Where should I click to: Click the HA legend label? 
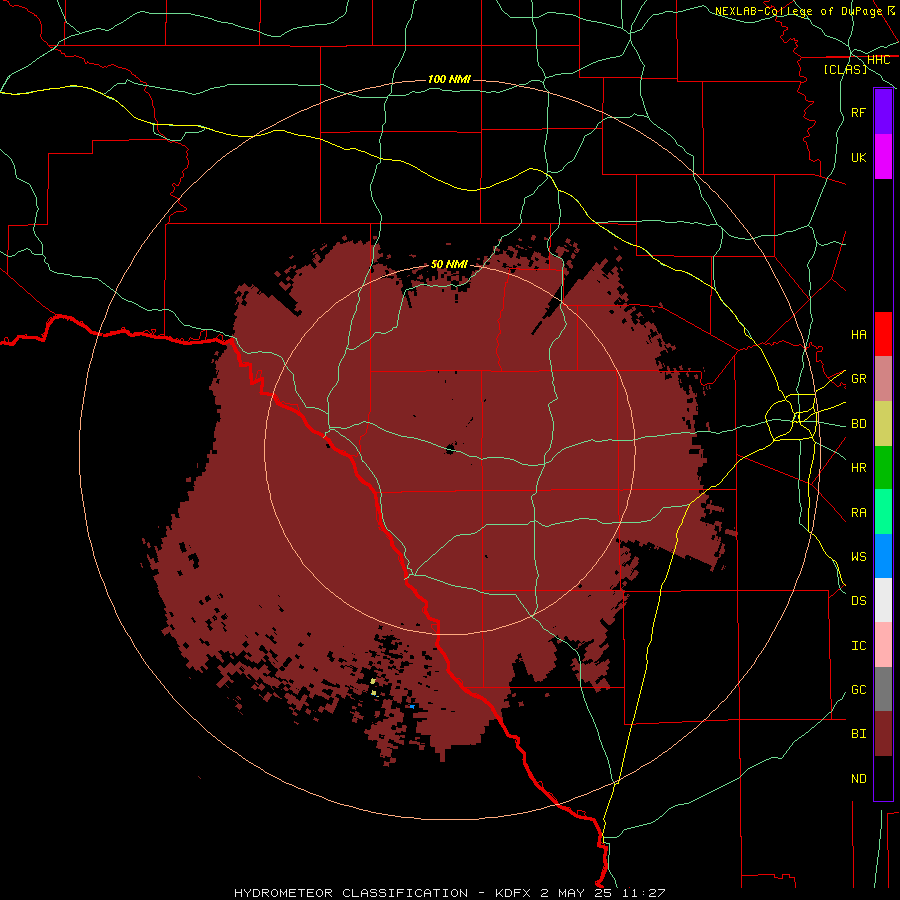pyautogui.click(x=859, y=335)
